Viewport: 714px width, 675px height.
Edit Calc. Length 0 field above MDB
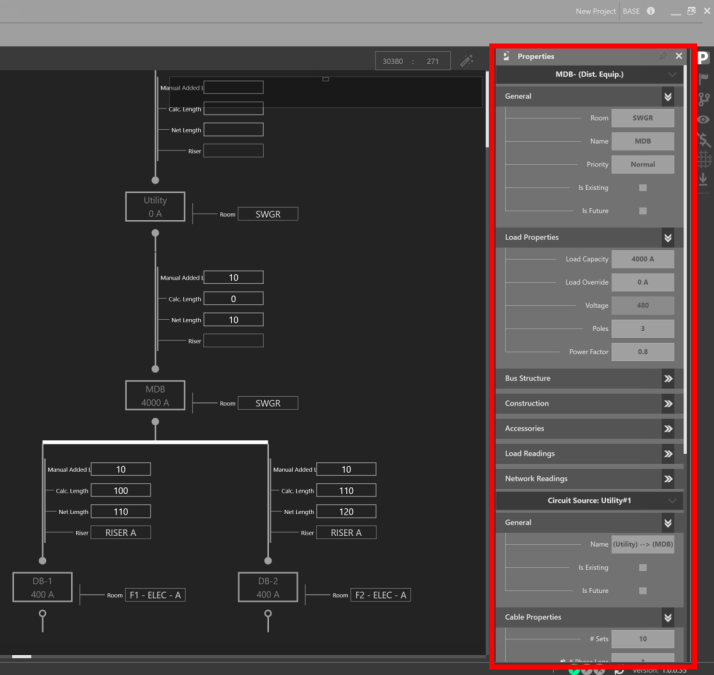tap(233, 299)
